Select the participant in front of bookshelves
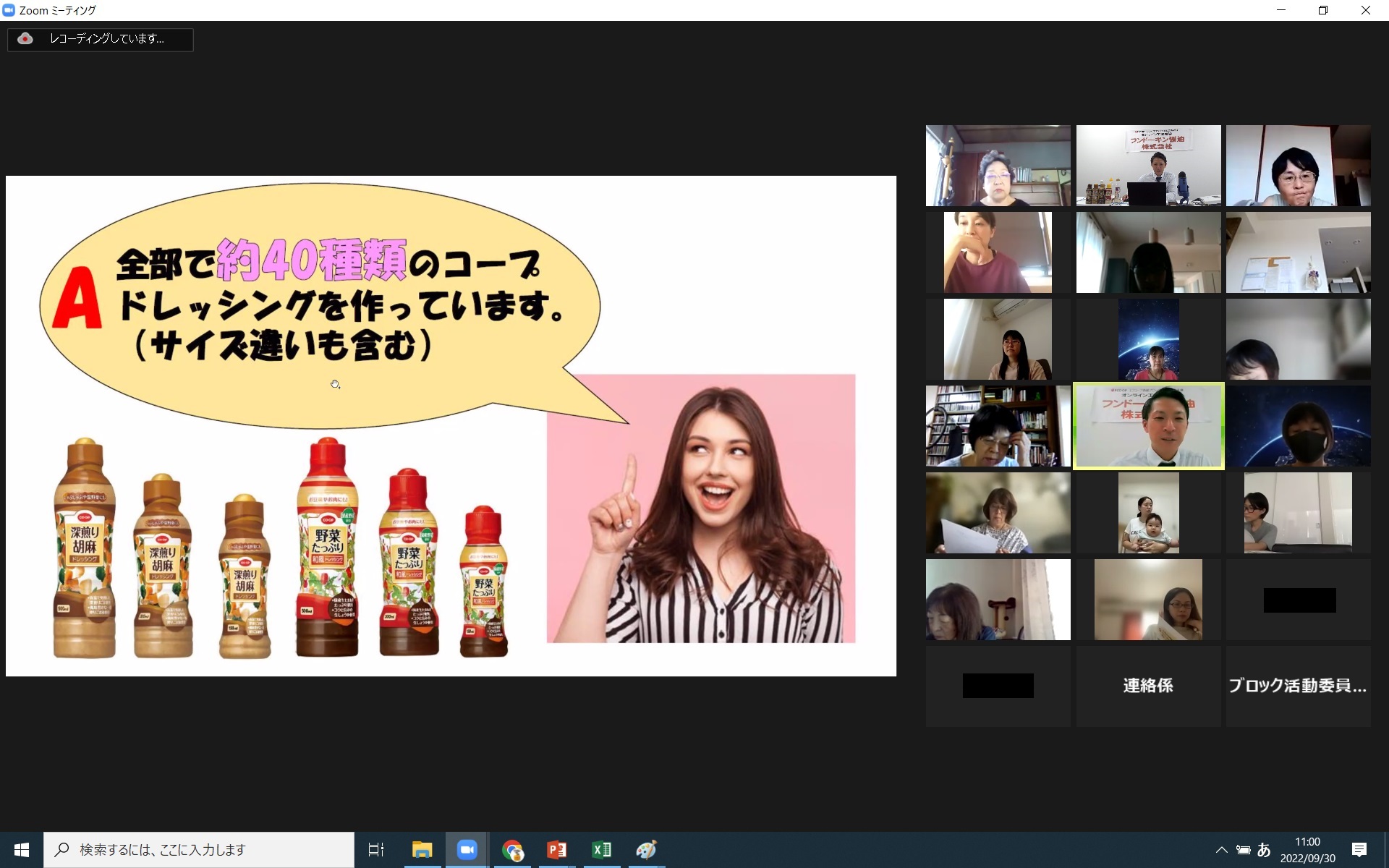This screenshot has width=1389, height=868. pos(998,426)
